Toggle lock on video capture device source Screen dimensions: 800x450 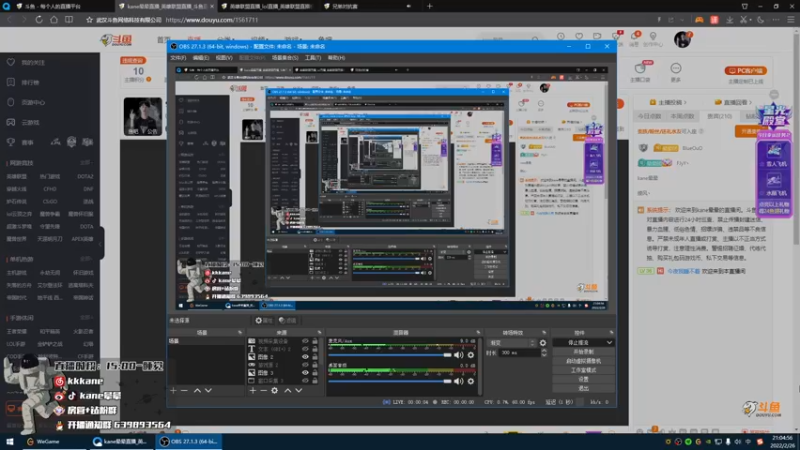coord(315,341)
